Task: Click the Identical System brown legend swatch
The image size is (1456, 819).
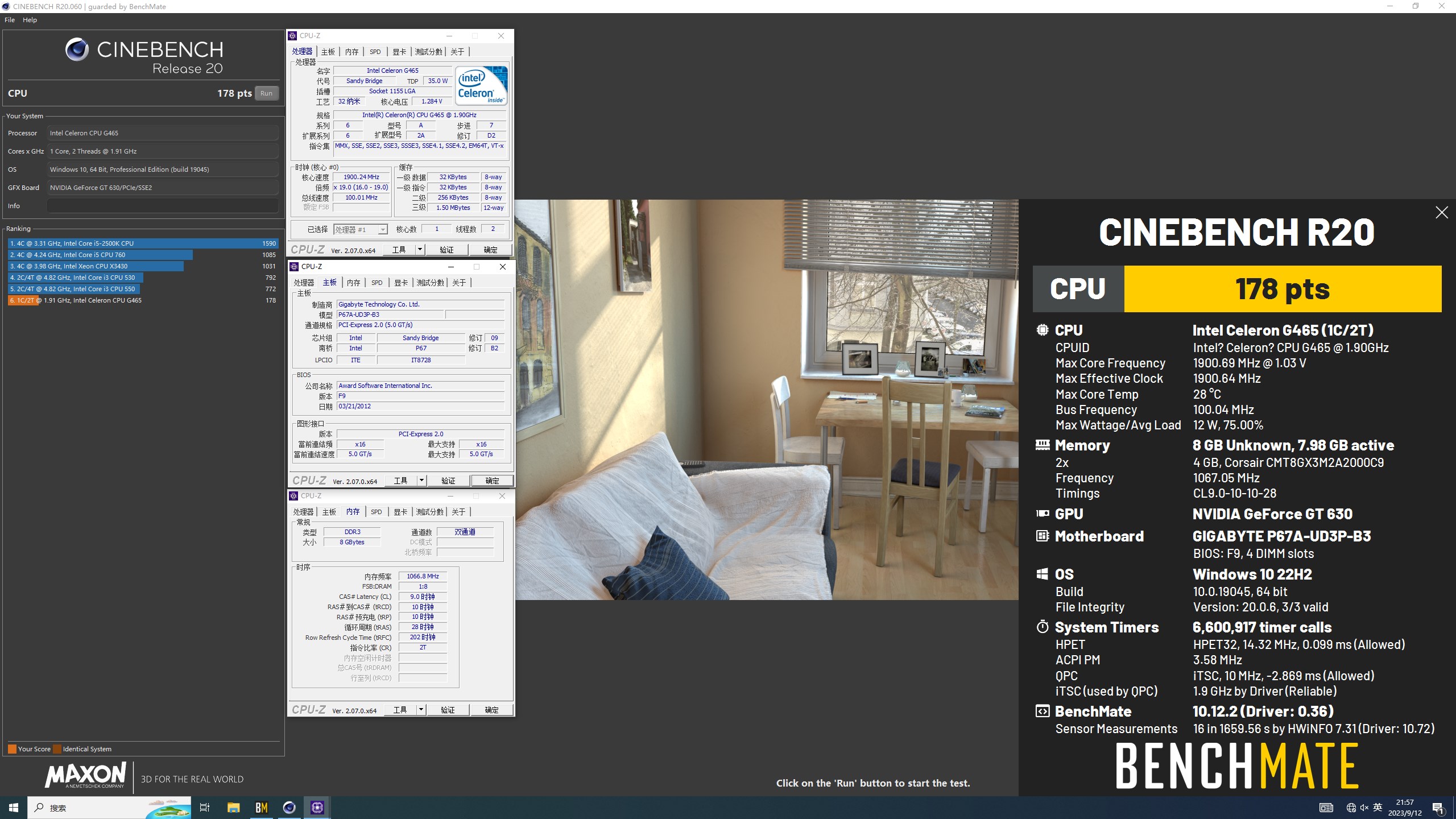Action: 57,749
